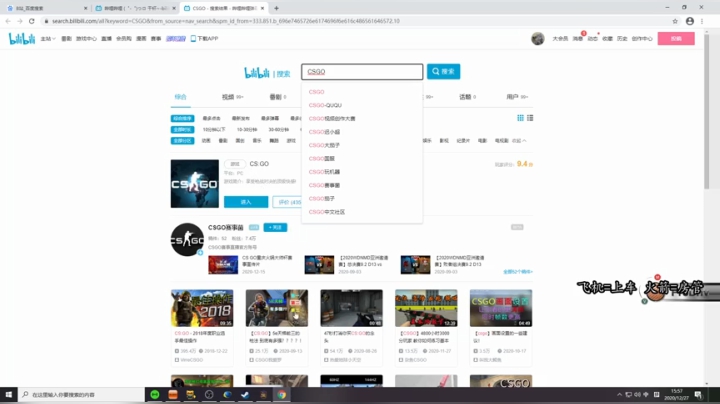Switch to list view layout icon
Viewport: 720px width, 404px height.
(x=530, y=118)
